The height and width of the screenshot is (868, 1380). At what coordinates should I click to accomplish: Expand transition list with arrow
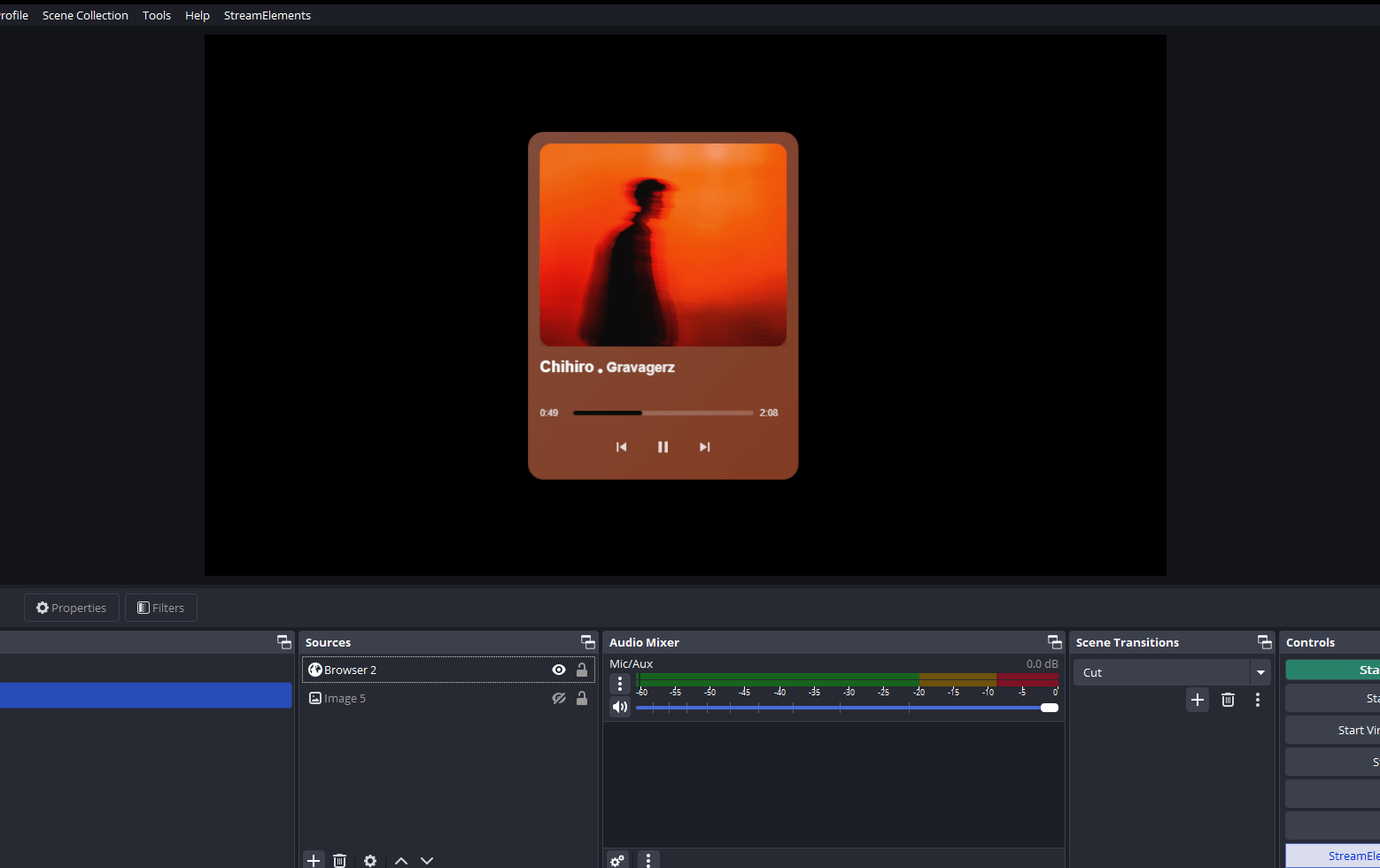[x=1260, y=672]
